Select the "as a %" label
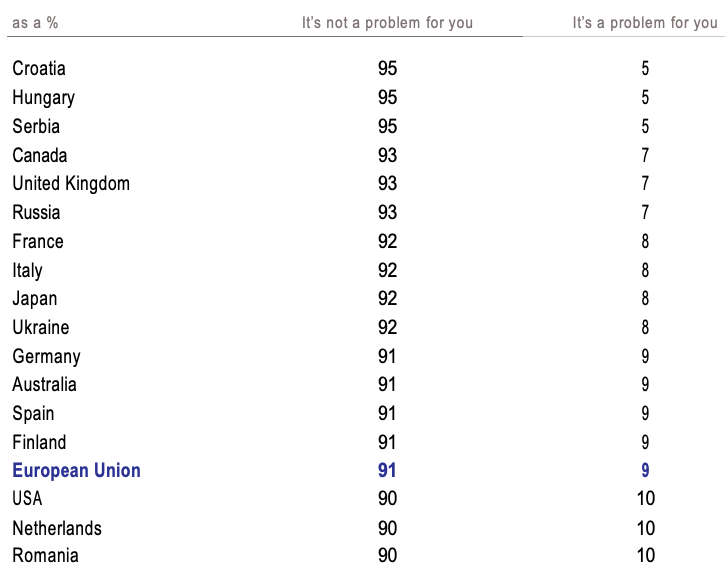Screen dimensions: 725x567 coord(35,23)
